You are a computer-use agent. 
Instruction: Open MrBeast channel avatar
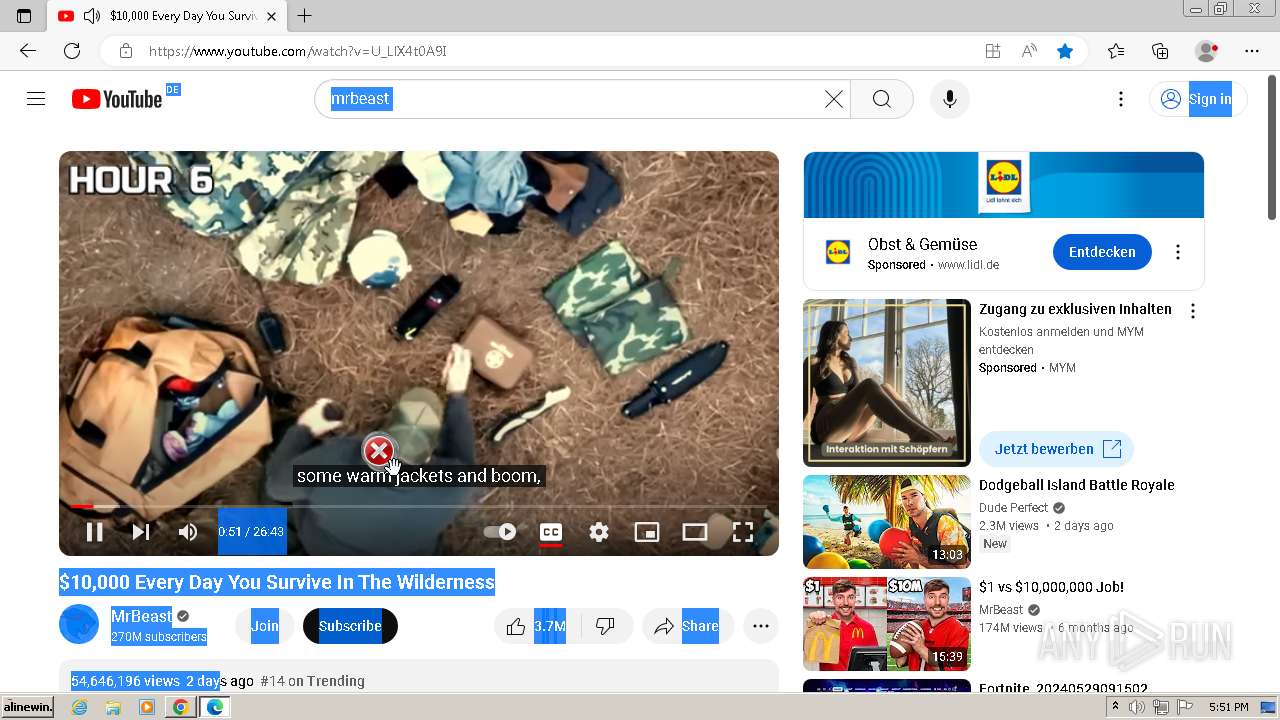79,625
